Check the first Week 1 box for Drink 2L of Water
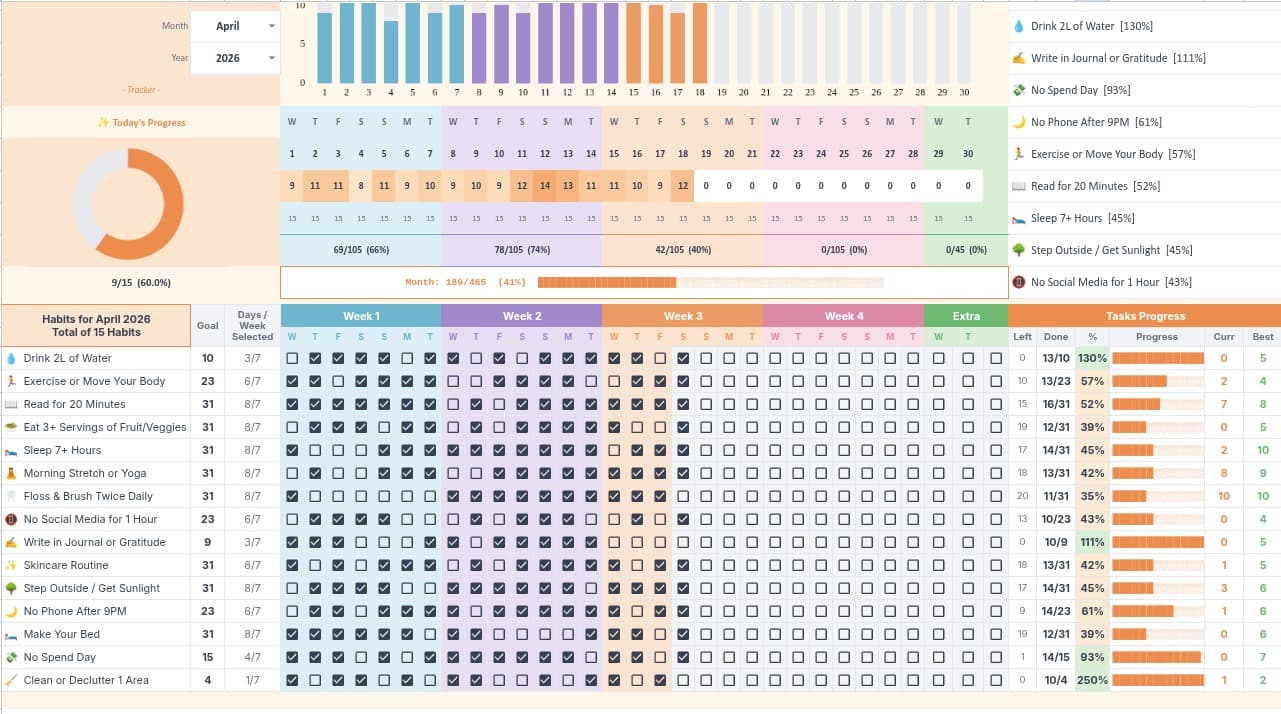The width and height of the screenshot is (1281, 714). click(x=292, y=358)
